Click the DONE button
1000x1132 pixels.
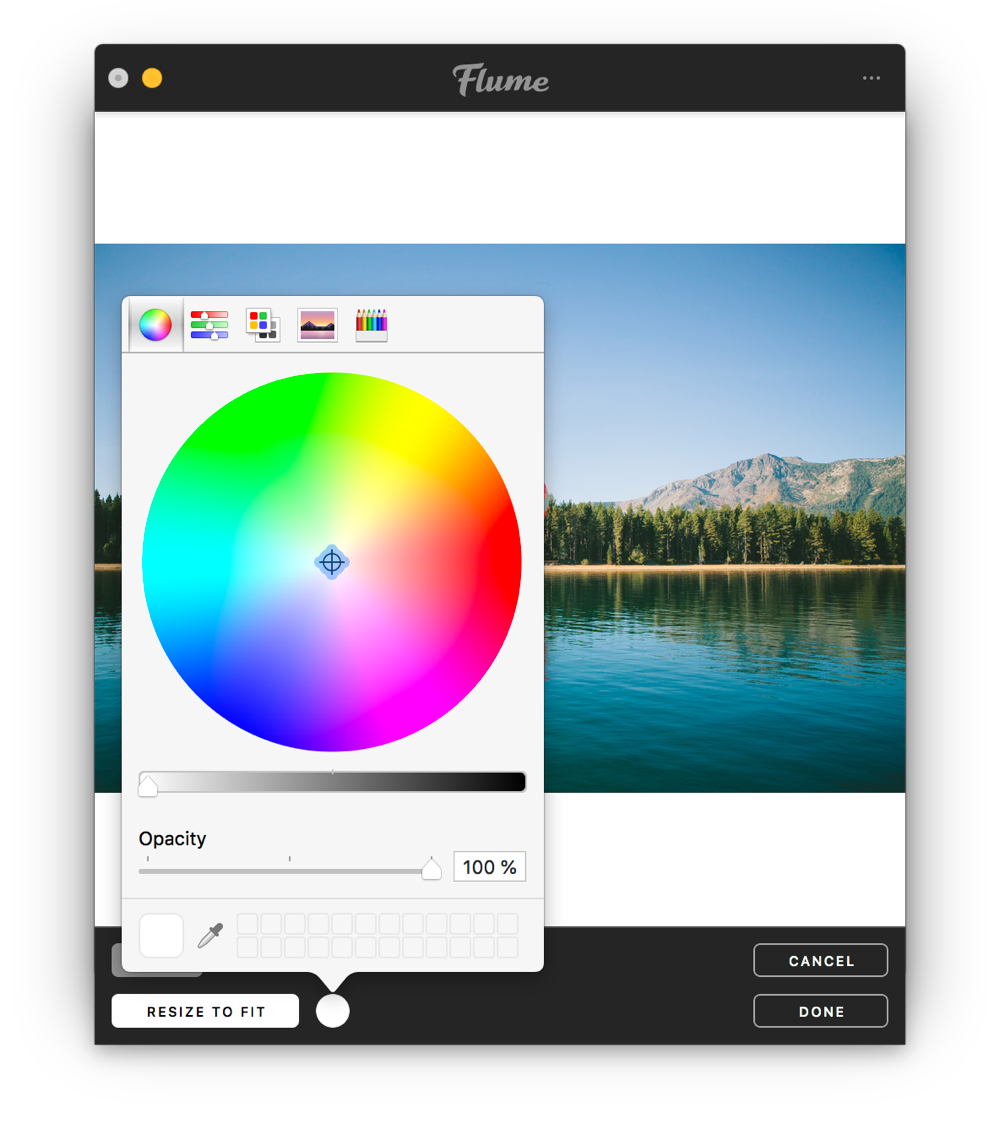coord(821,1011)
